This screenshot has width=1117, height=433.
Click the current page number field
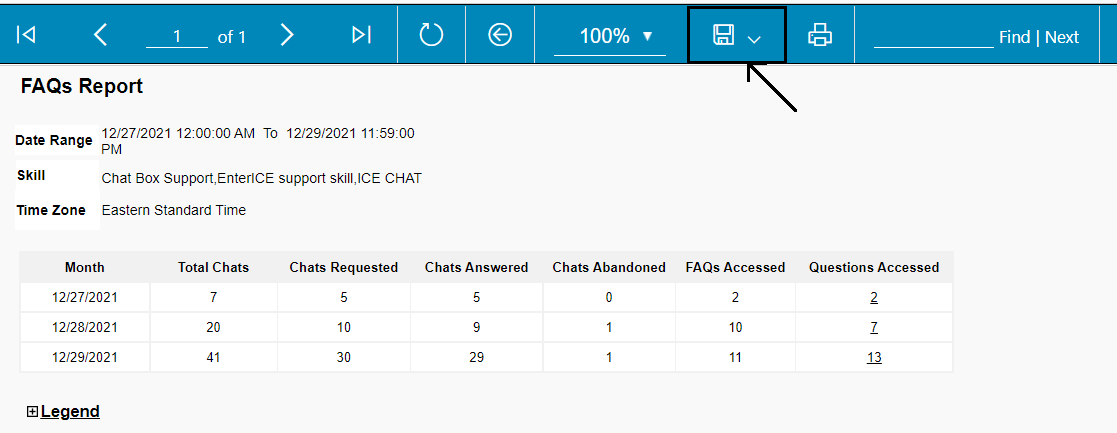click(x=177, y=37)
